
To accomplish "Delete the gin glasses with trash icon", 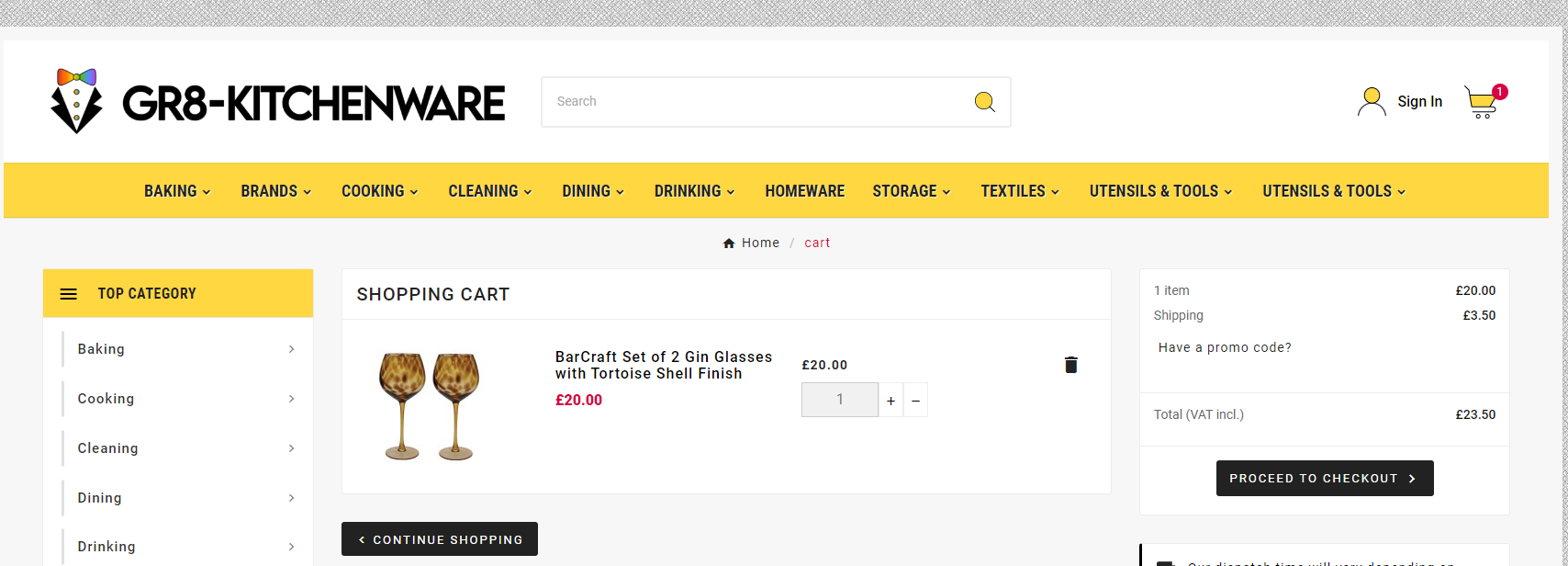I will pos(1070,365).
